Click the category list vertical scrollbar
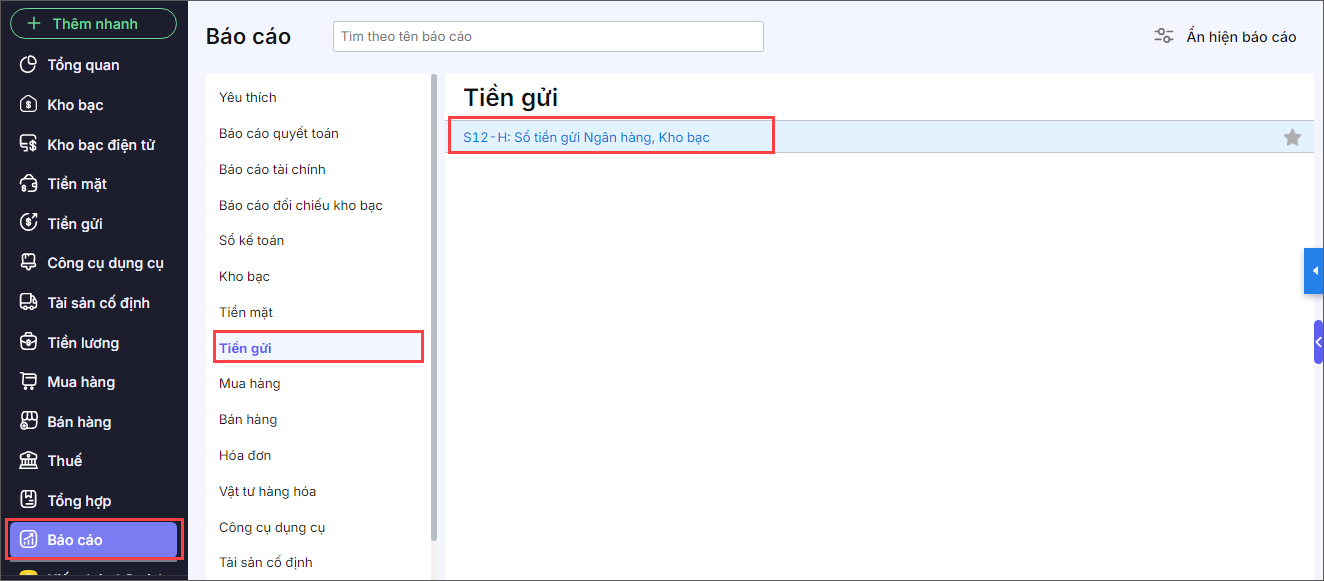Screen dimensions: 1324x581 433,300
